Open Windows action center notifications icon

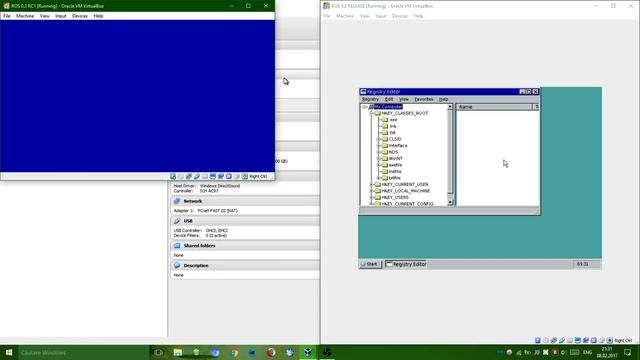point(628,352)
